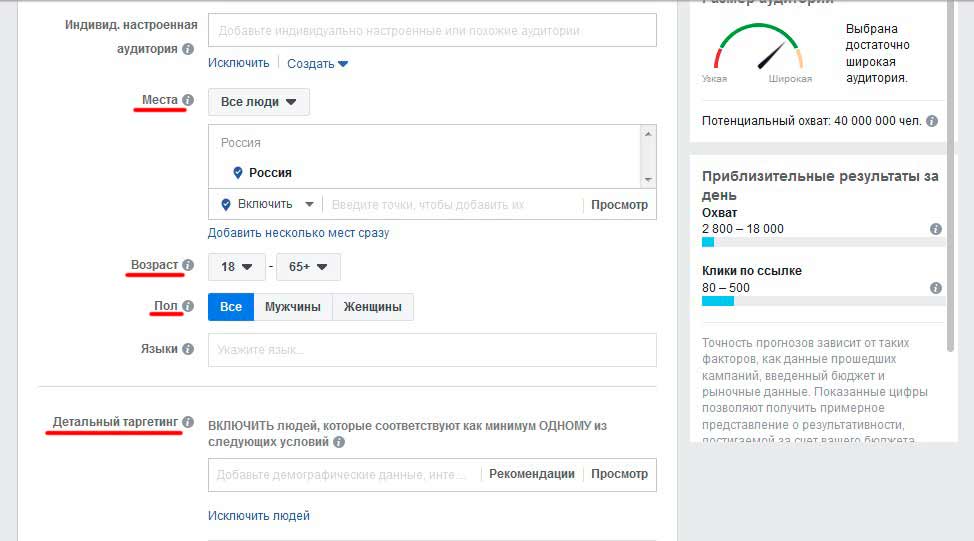This screenshot has height=541, width=974.
Task: Click info icon beside Места label
Action: pyautogui.click(x=188, y=100)
